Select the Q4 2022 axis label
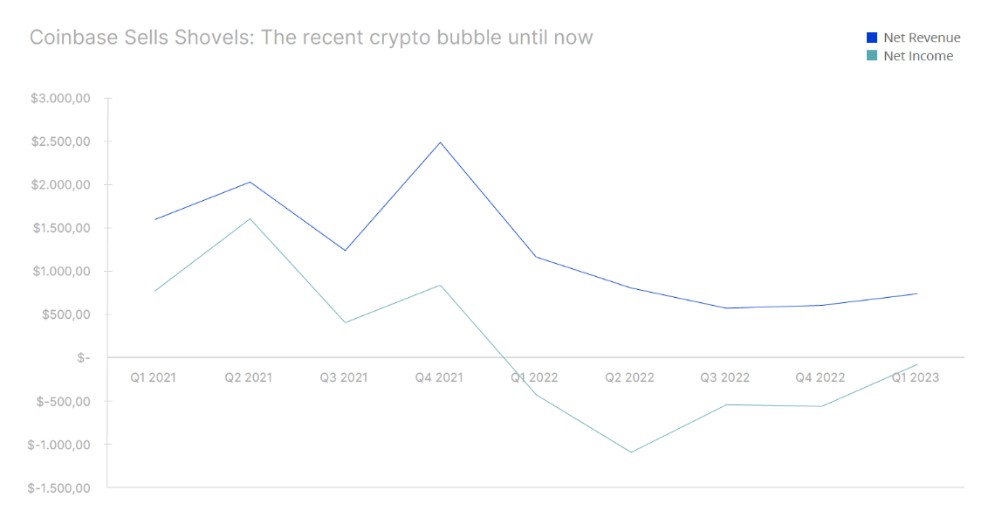Image resolution: width=988 pixels, height=511 pixels. pos(820,377)
